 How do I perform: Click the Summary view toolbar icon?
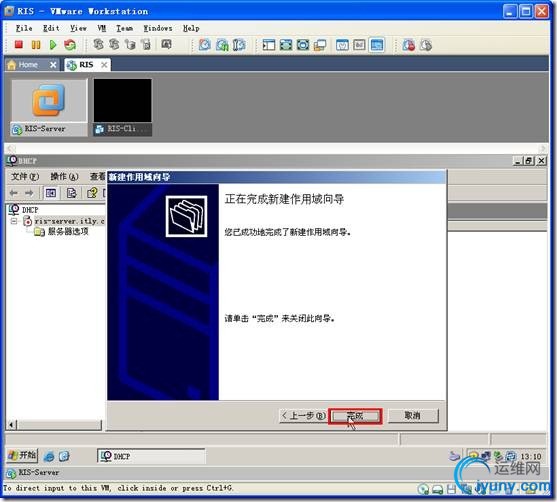point(342,45)
